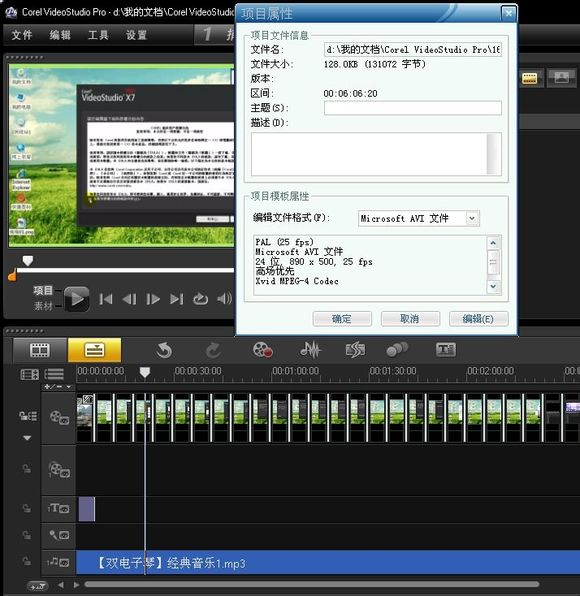The height and width of the screenshot is (596, 580).
Task: Click the 编辑(E) button in the dialog
Action: click(x=478, y=319)
